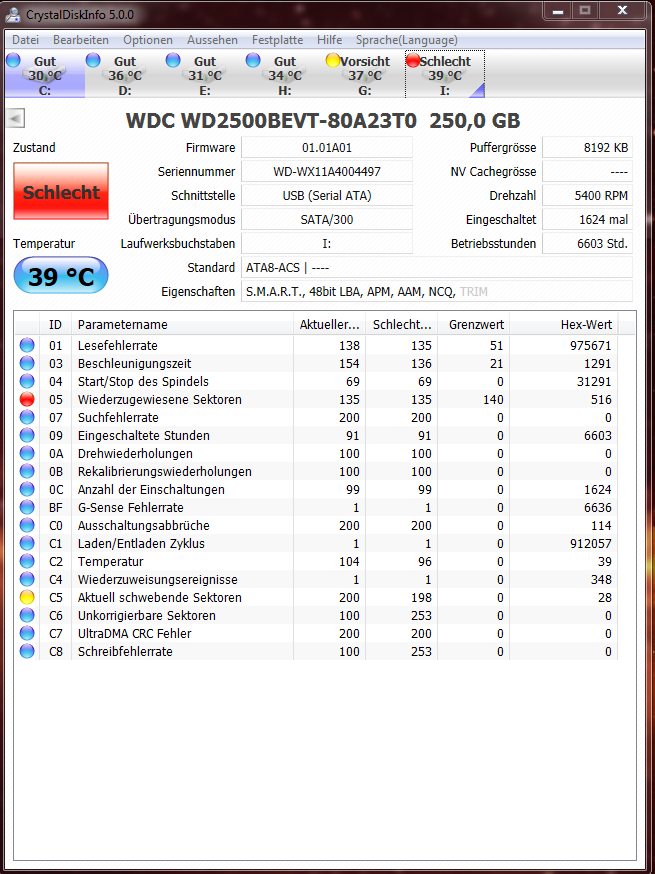Screen dimensions: 655x874
Task: Click the Eigenschaften field listing S.M.A.R.T.
Action: (437, 292)
